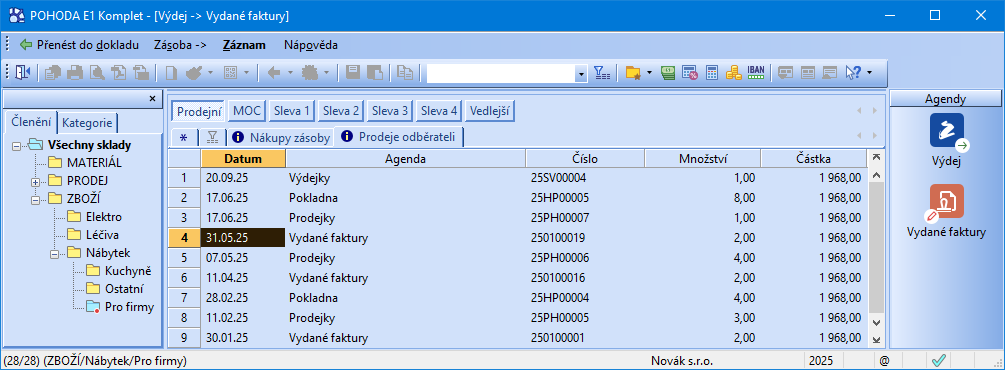The height and width of the screenshot is (370, 1005).
Task: Open the blue calculator icon
Action: tap(712, 73)
